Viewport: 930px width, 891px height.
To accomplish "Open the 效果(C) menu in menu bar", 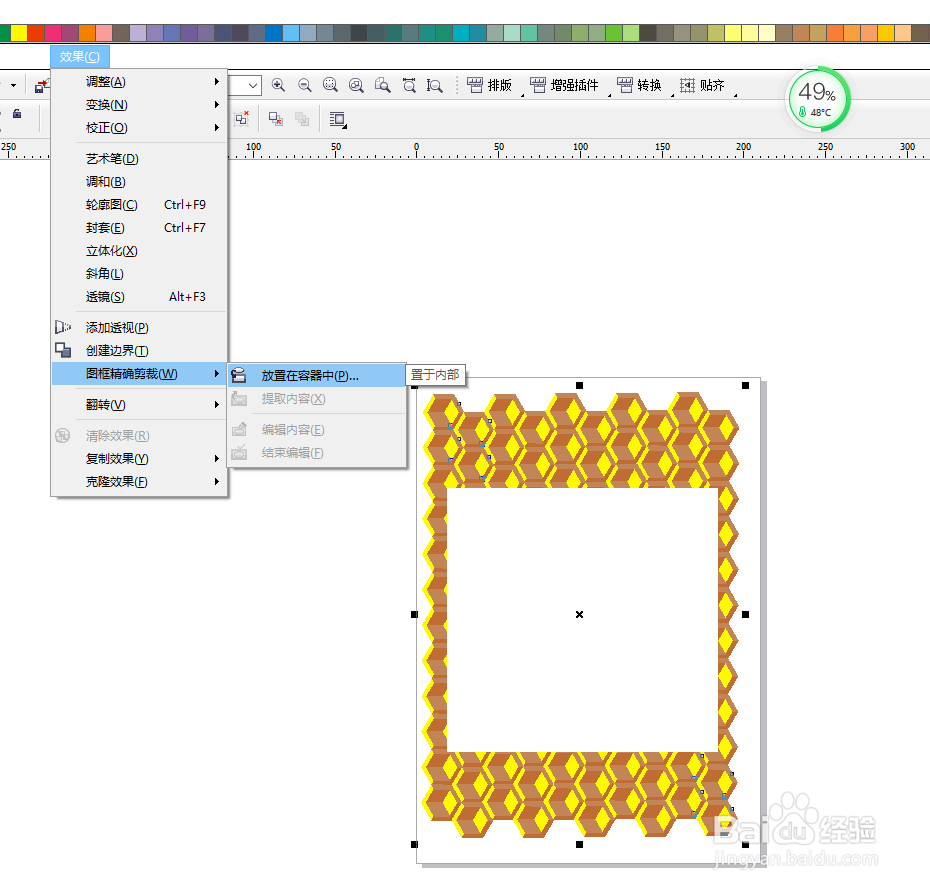I will click(78, 56).
